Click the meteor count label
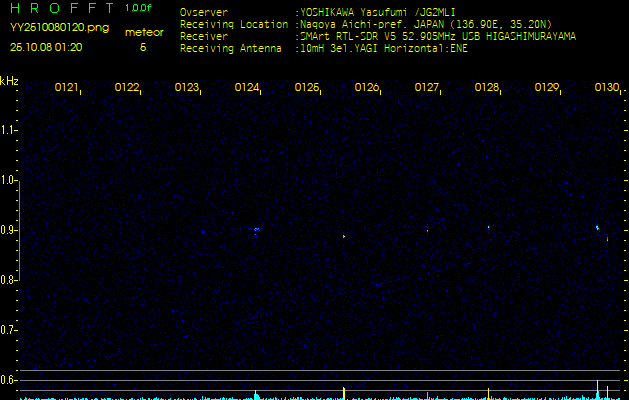Viewport: 629px width, 400px height. point(144,32)
